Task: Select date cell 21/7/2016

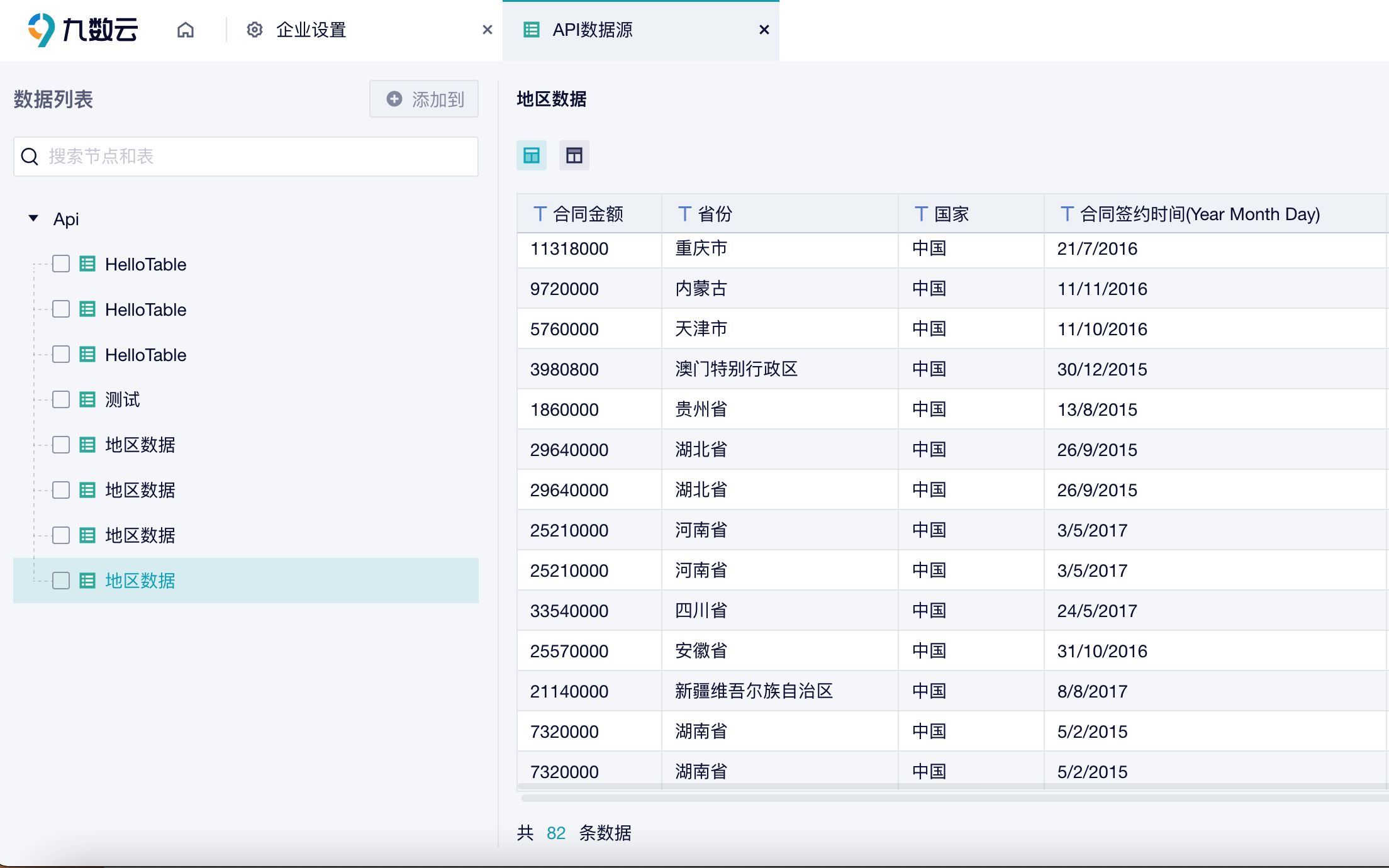Action: [x=1217, y=249]
